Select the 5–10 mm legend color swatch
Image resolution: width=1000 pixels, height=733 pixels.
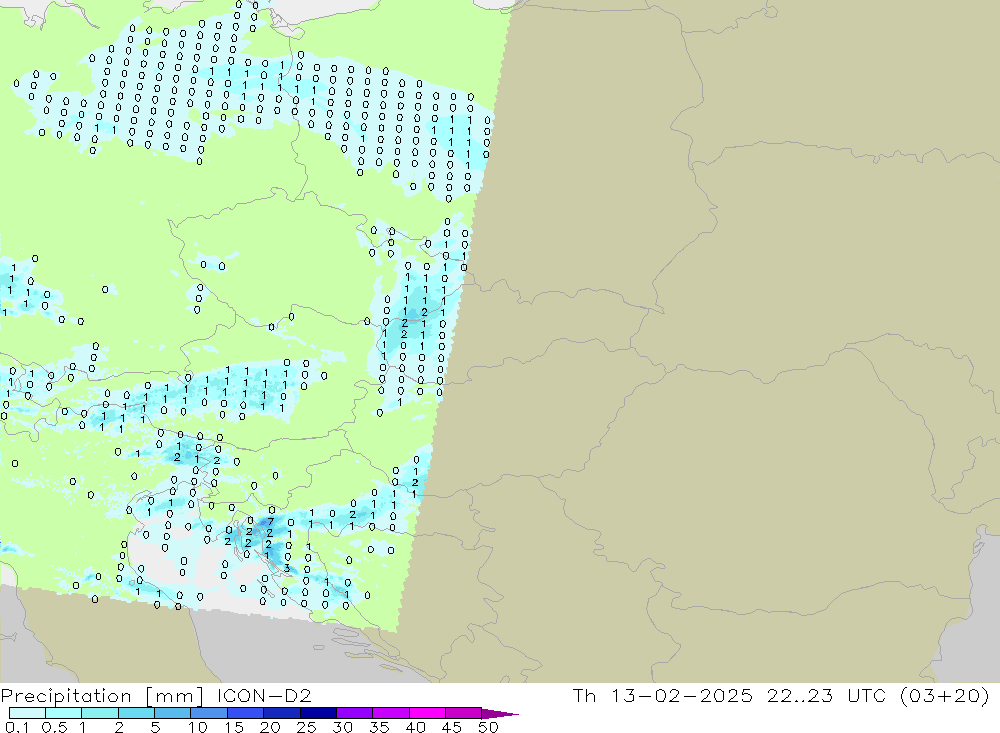tap(173, 713)
